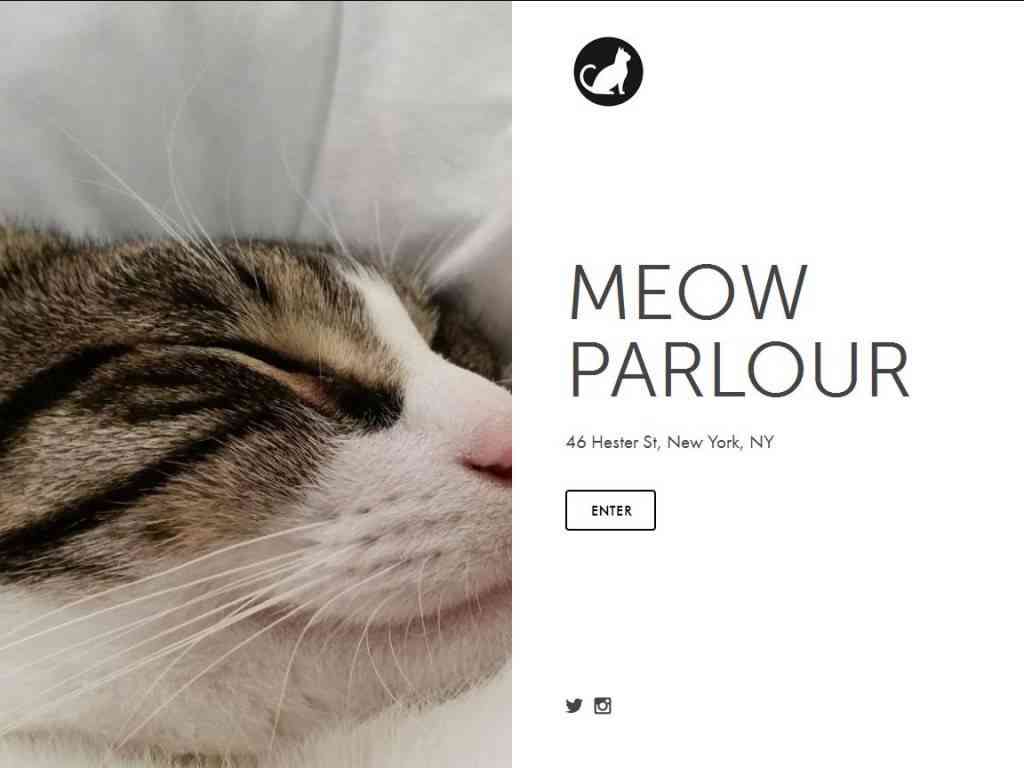This screenshot has height=768, width=1024.
Task: Click the ENTER label text inside button
Action: click(611, 511)
